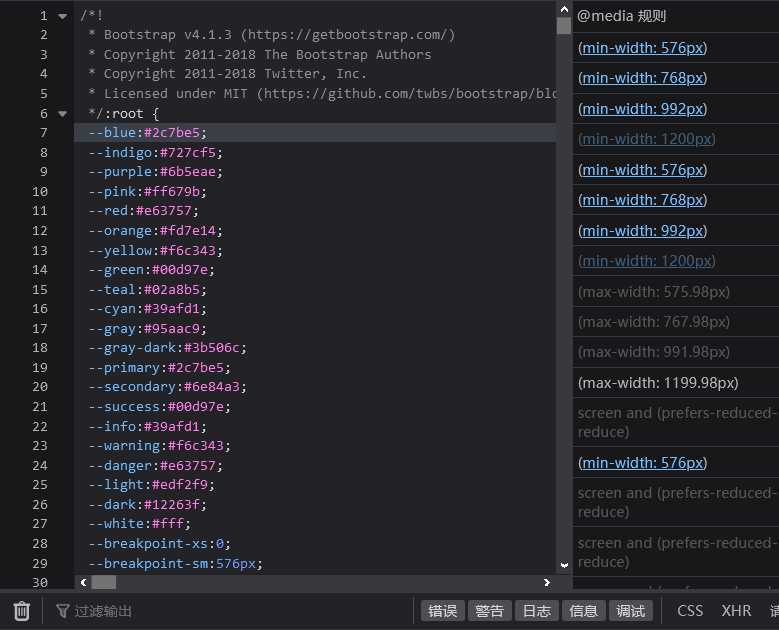Click the filter funnel icon
The height and width of the screenshot is (630, 779).
tap(62, 611)
